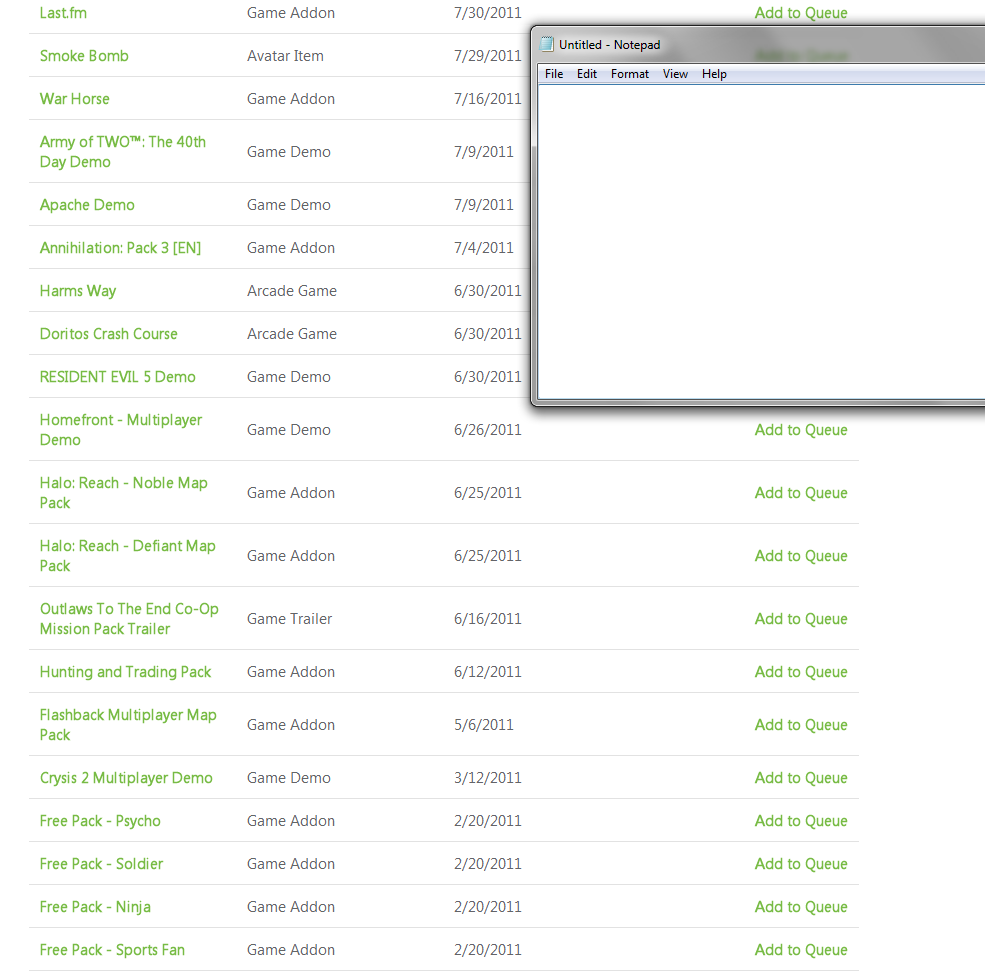Screen dimensions: 985x971
Task: Click Game Trailer type for Outlaws row
Action: pyautogui.click(x=289, y=619)
